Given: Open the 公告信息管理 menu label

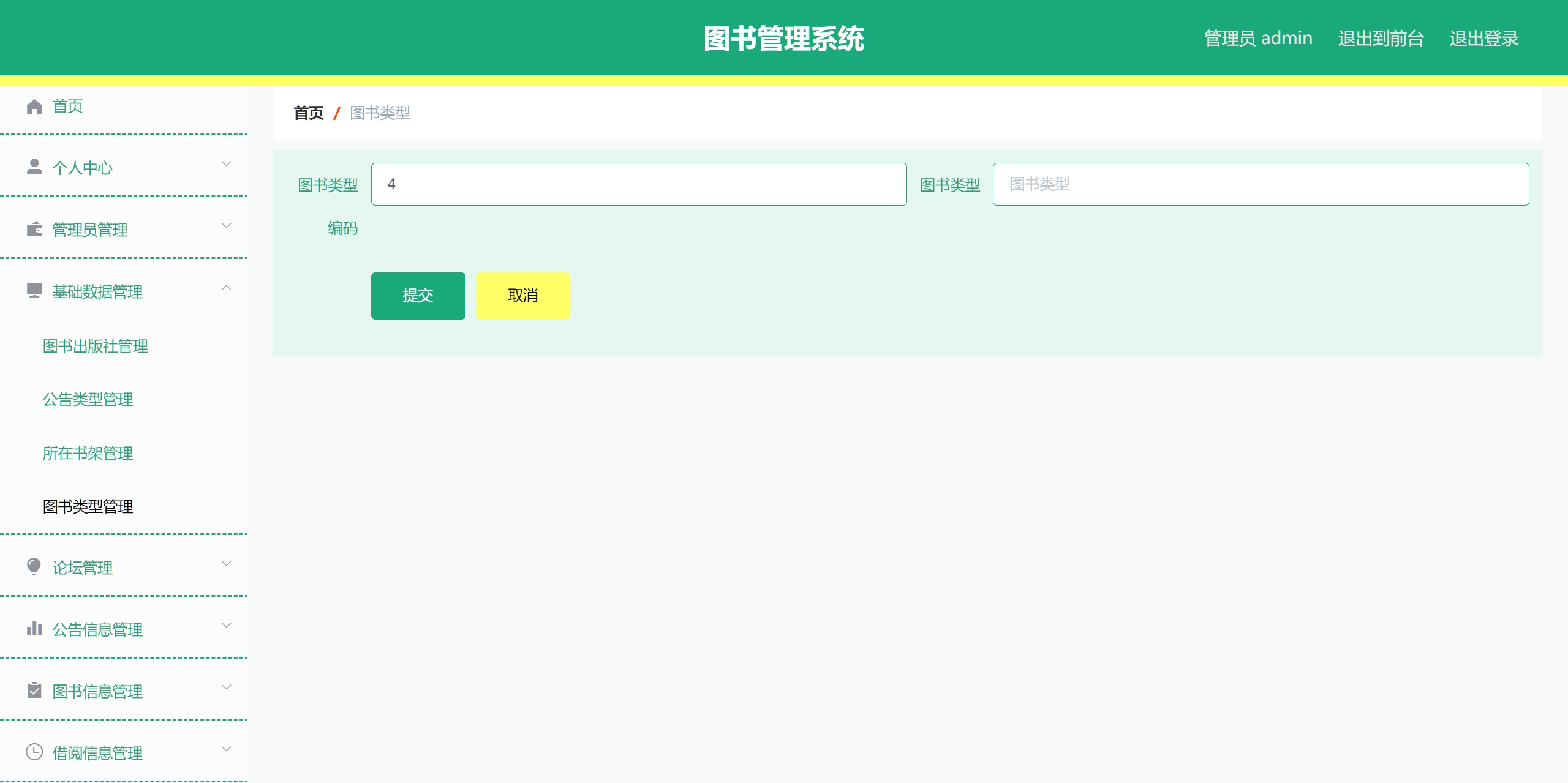Looking at the screenshot, I should point(97,630).
